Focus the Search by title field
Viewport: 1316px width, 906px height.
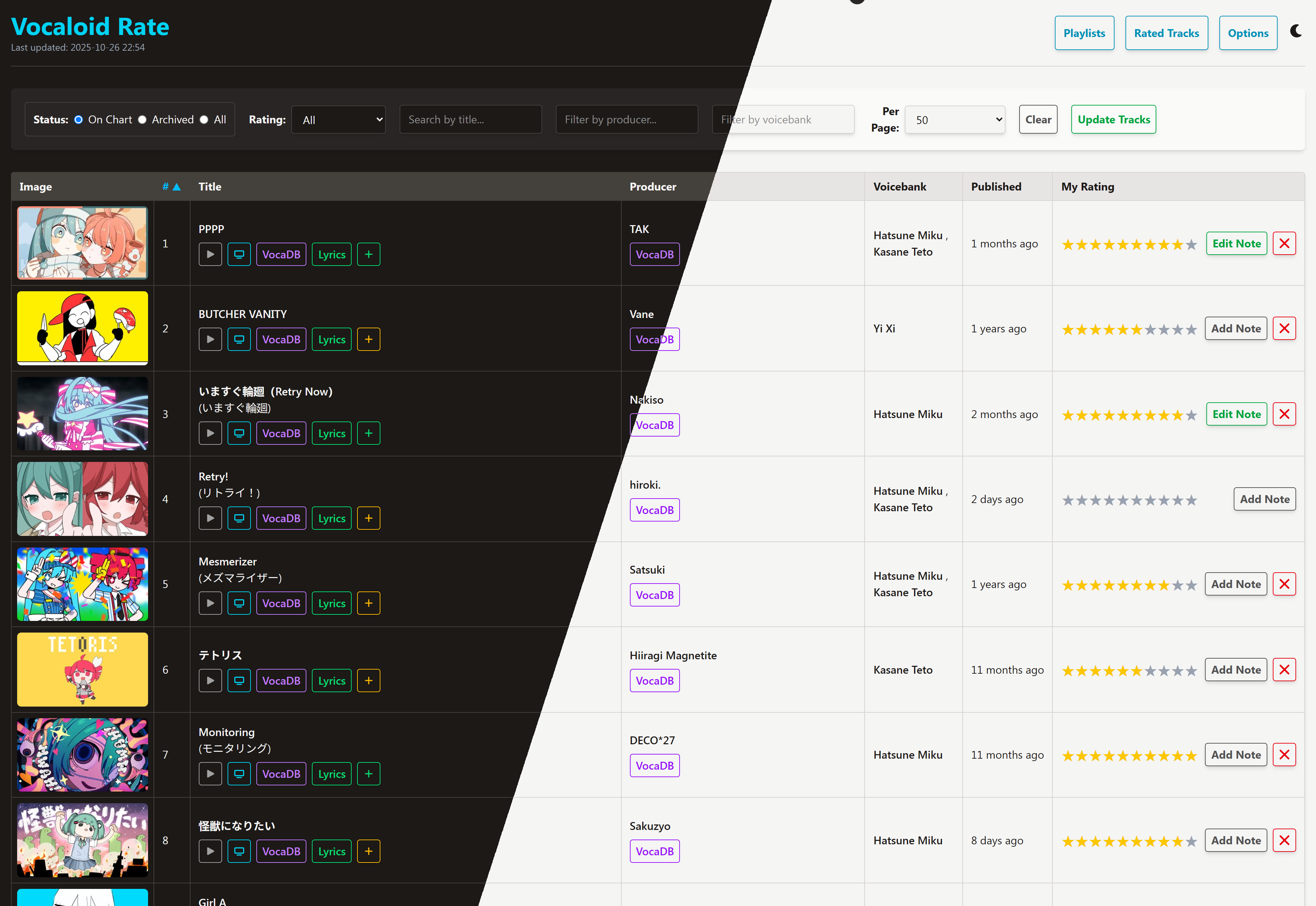(x=471, y=119)
